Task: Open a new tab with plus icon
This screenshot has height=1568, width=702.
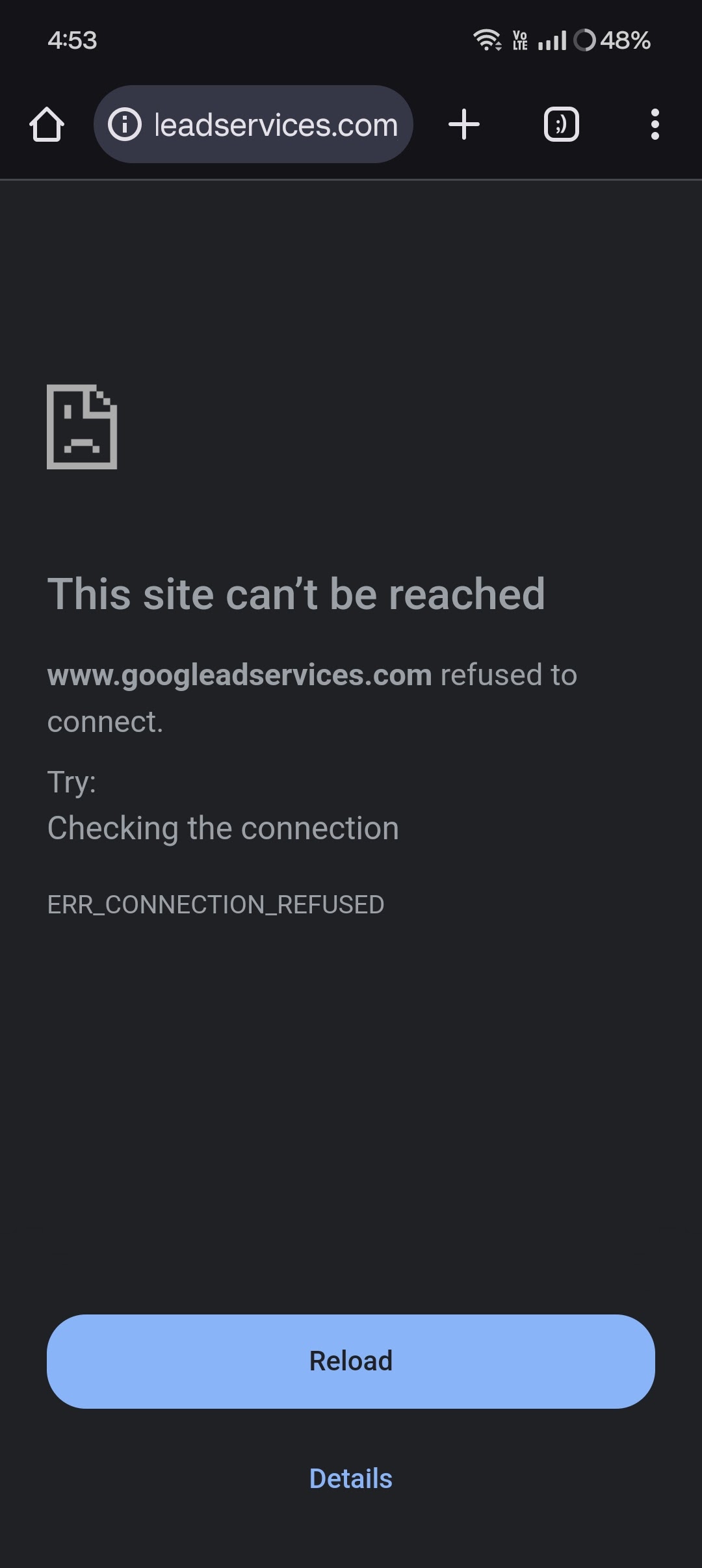Action: (464, 124)
